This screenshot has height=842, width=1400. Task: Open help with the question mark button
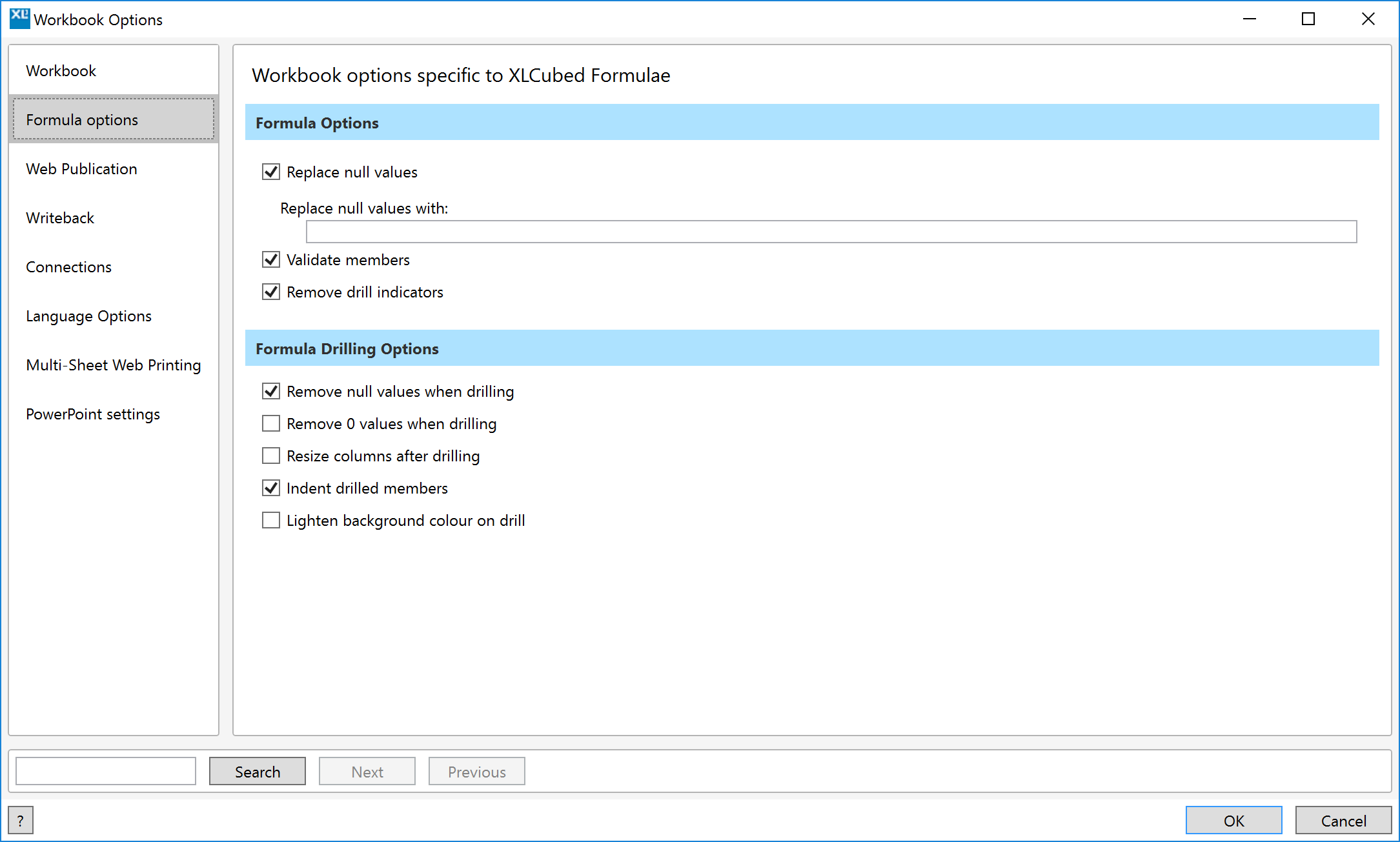coord(21,821)
